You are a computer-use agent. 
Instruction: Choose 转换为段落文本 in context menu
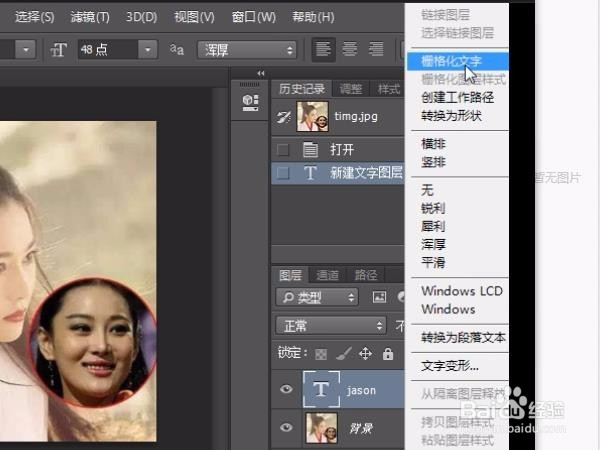point(458,338)
